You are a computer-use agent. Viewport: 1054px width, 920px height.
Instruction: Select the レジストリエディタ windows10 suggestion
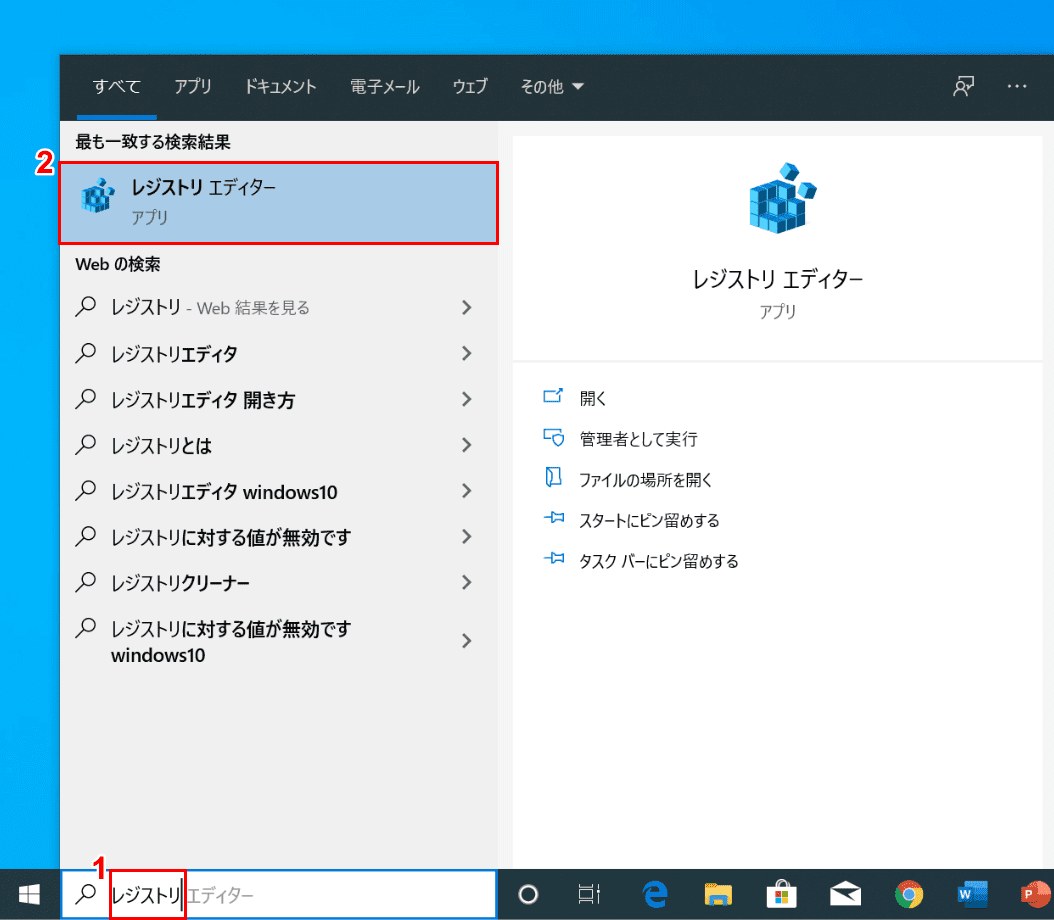click(279, 491)
